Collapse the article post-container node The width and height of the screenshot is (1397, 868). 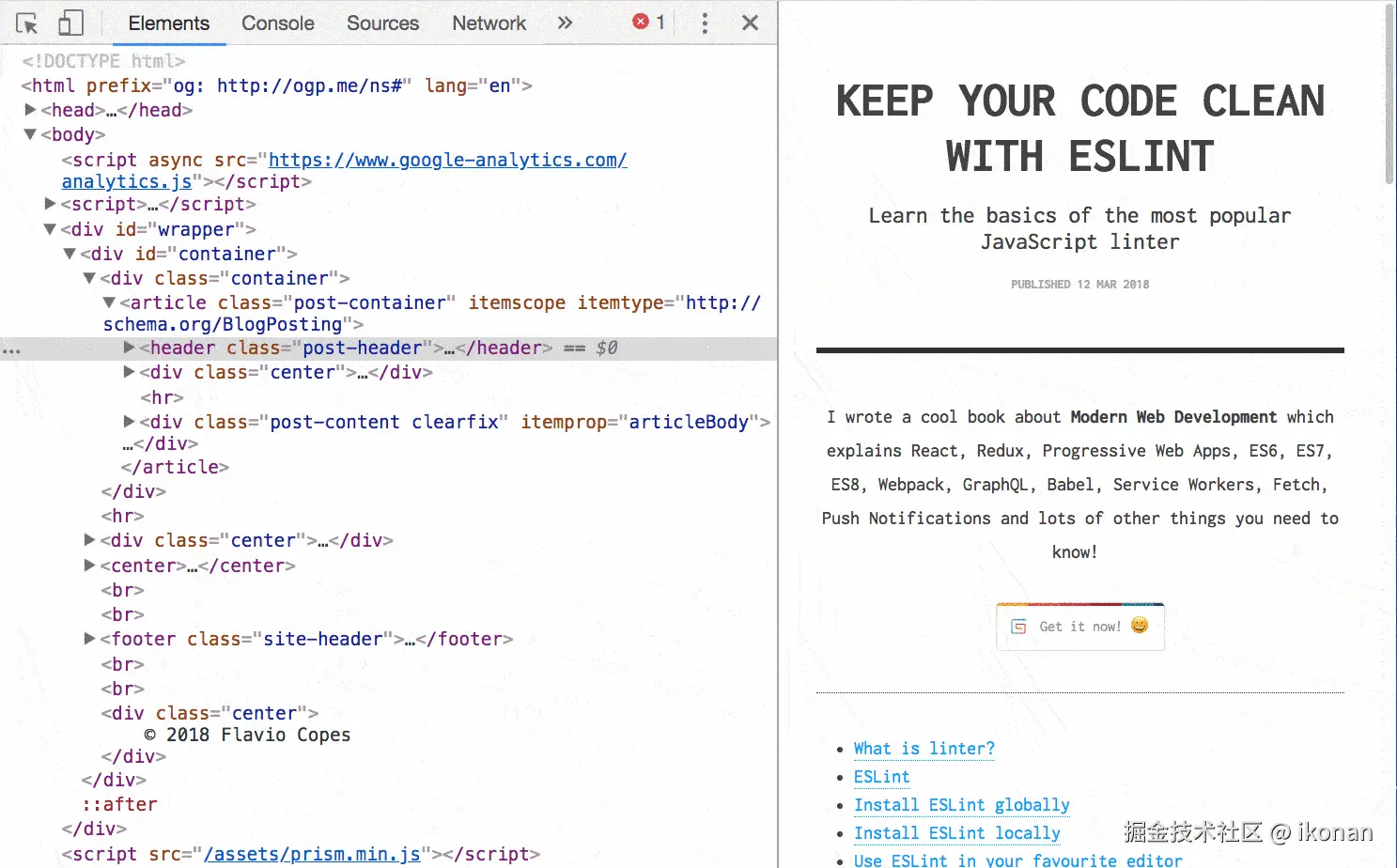(x=109, y=302)
